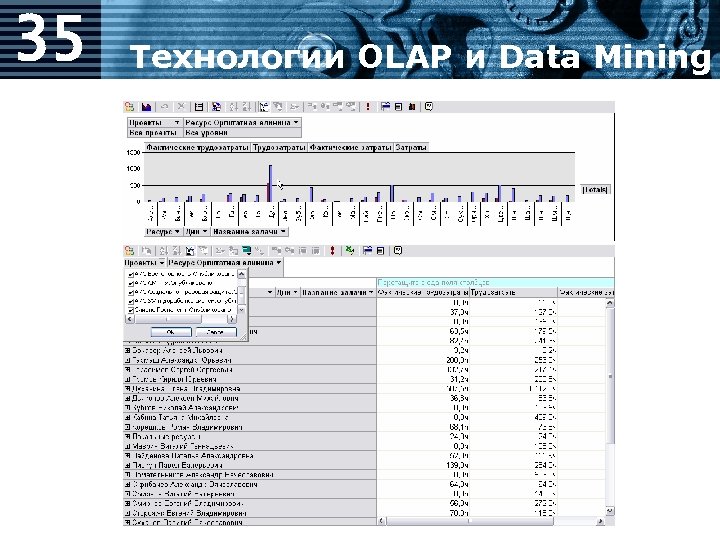
Task: Click Все уровни cell above chart
Action: click(x=242, y=133)
